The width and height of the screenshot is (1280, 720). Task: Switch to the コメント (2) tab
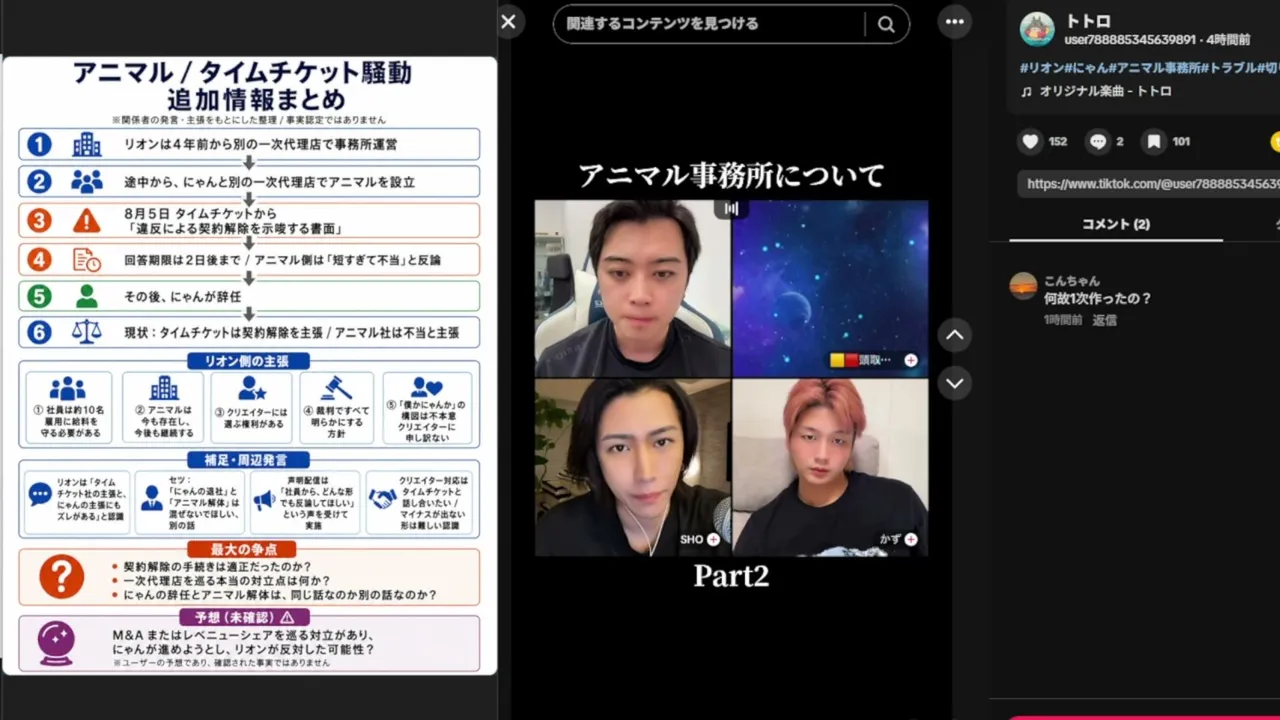click(x=1116, y=224)
